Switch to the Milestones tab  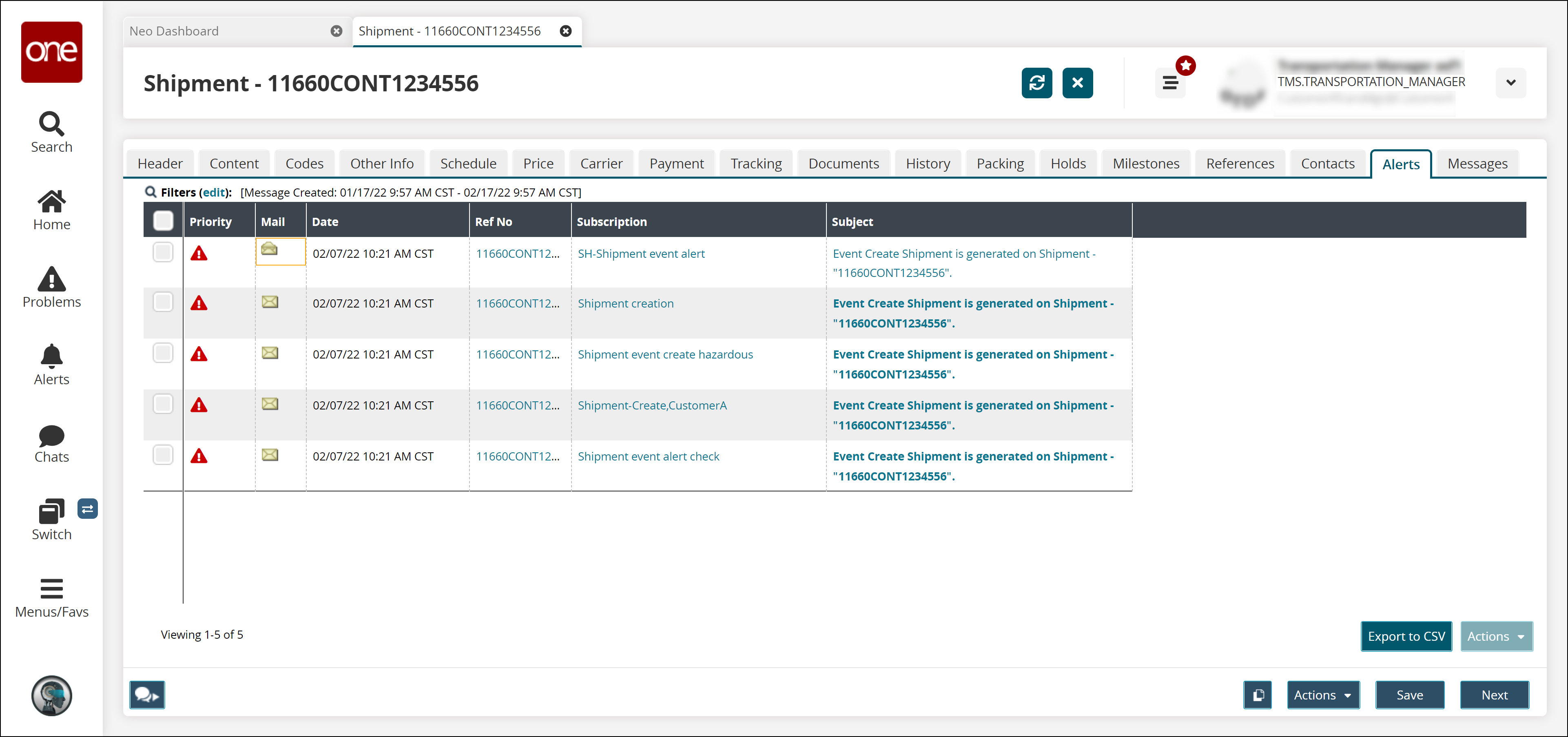click(x=1145, y=164)
